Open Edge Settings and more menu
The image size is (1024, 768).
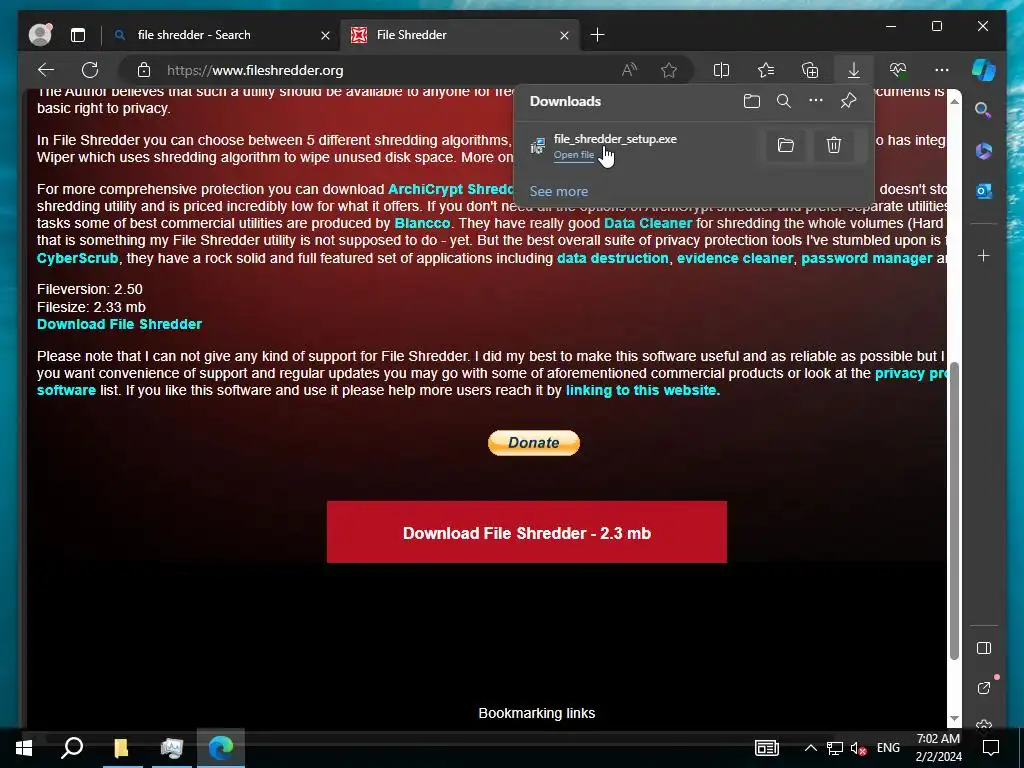(942, 70)
